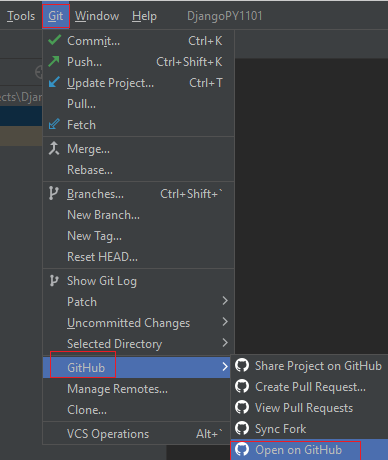The width and height of the screenshot is (388, 460).
Task: Click GitHub icon beside Share Project on GitHub
Action: [242, 365]
